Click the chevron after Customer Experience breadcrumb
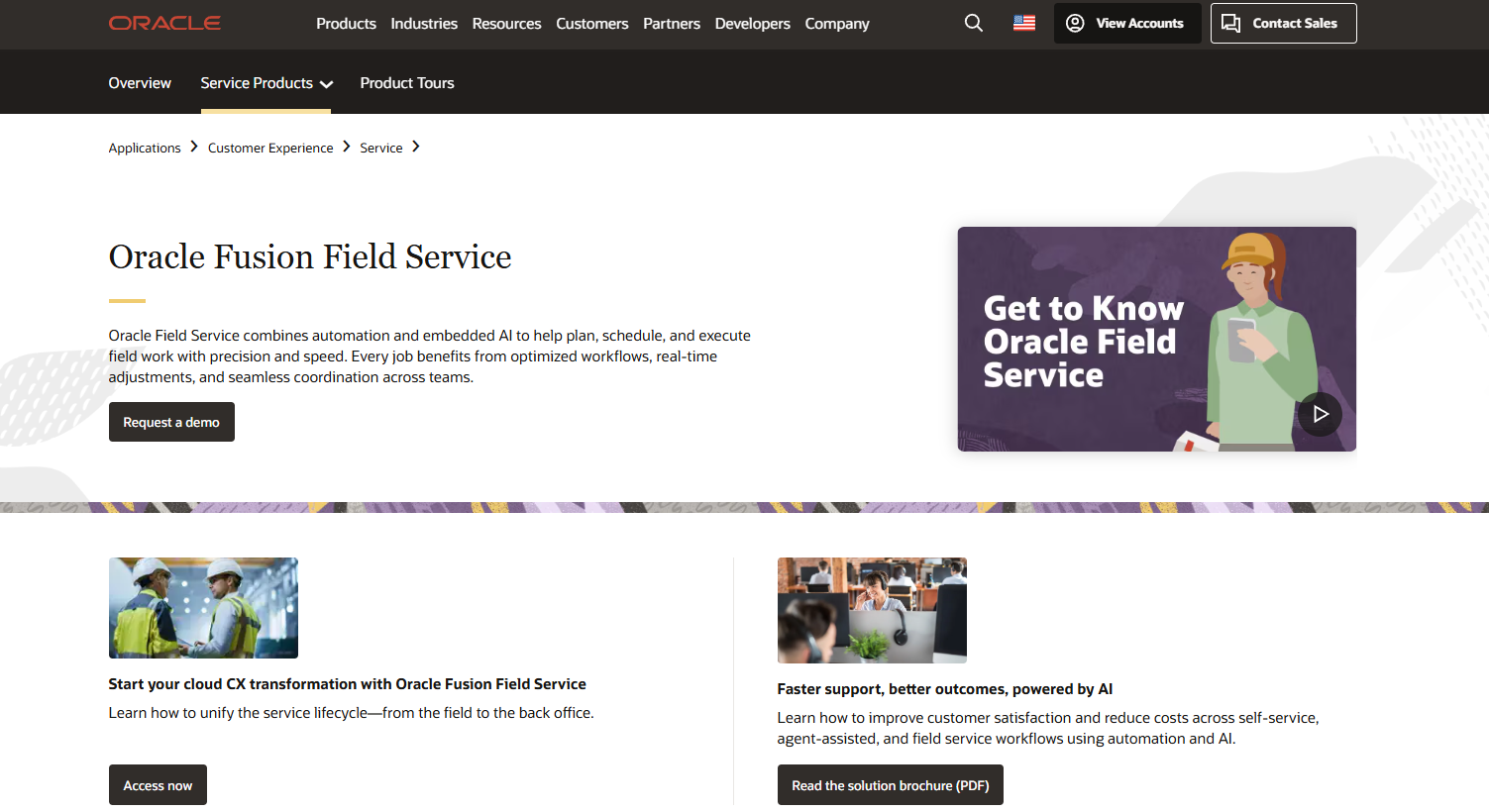 coord(346,146)
